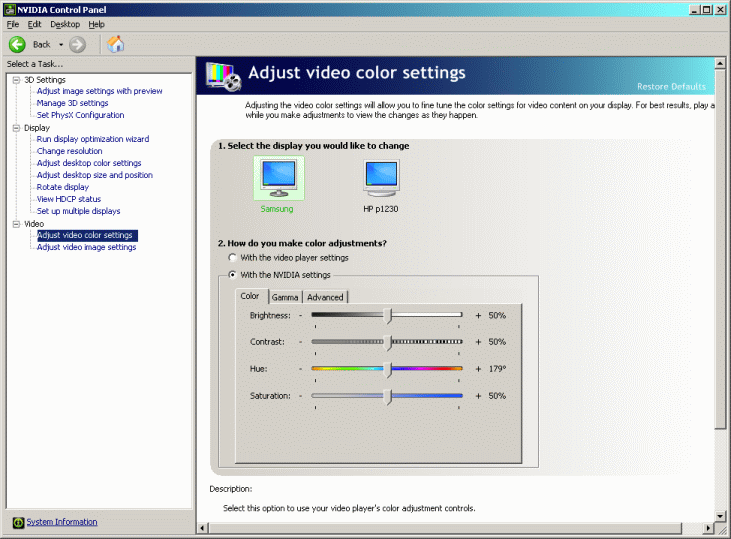Click the hue minus sign
This screenshot has height=539, width=731.
[301, 369]
